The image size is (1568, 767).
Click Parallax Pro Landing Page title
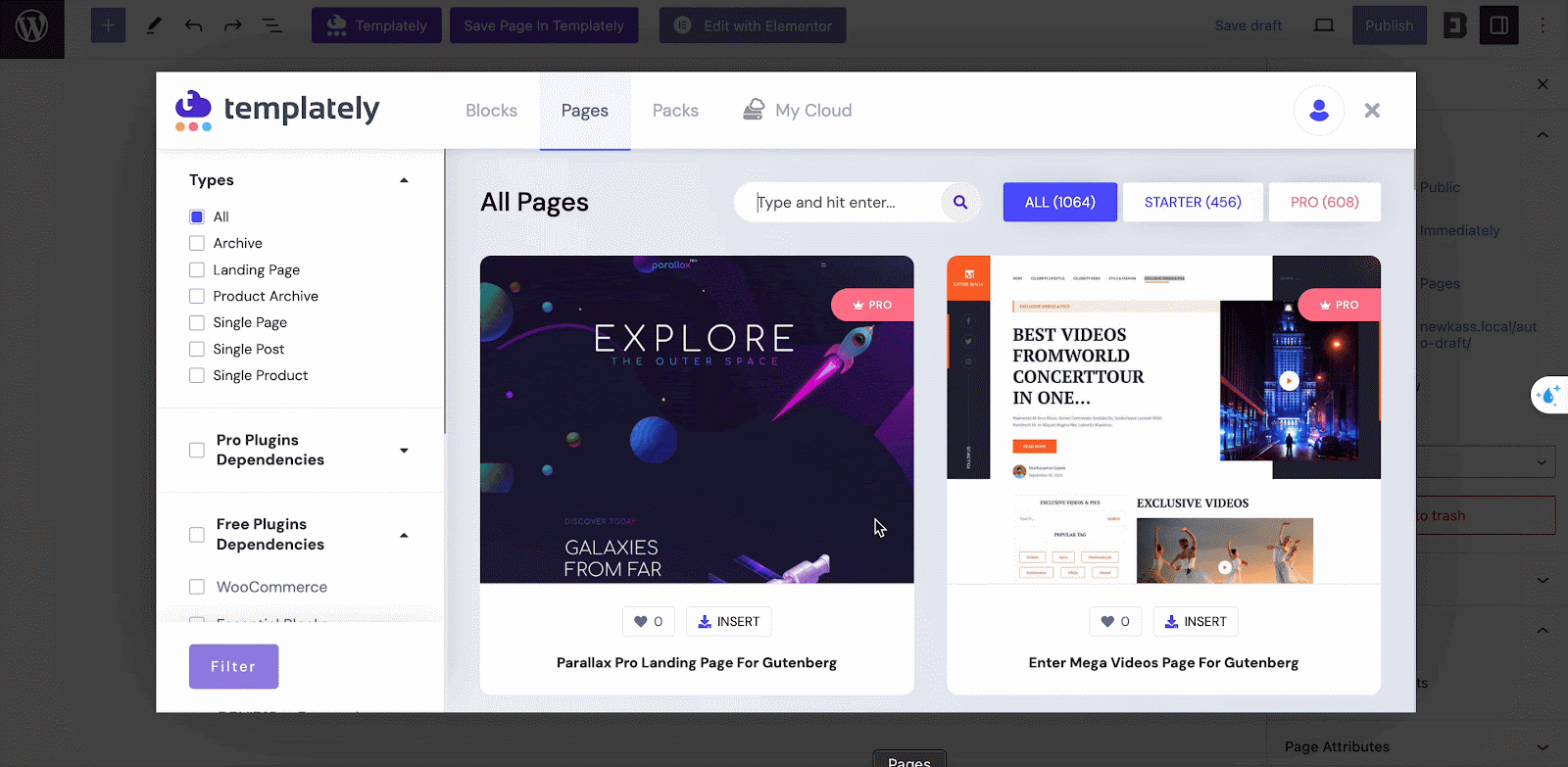[x=697, y=662]
